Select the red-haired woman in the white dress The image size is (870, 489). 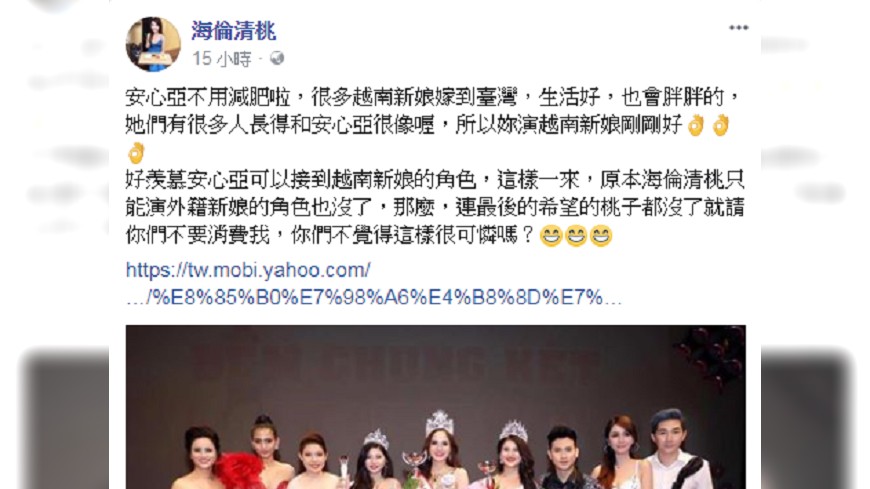pos(622,453)
